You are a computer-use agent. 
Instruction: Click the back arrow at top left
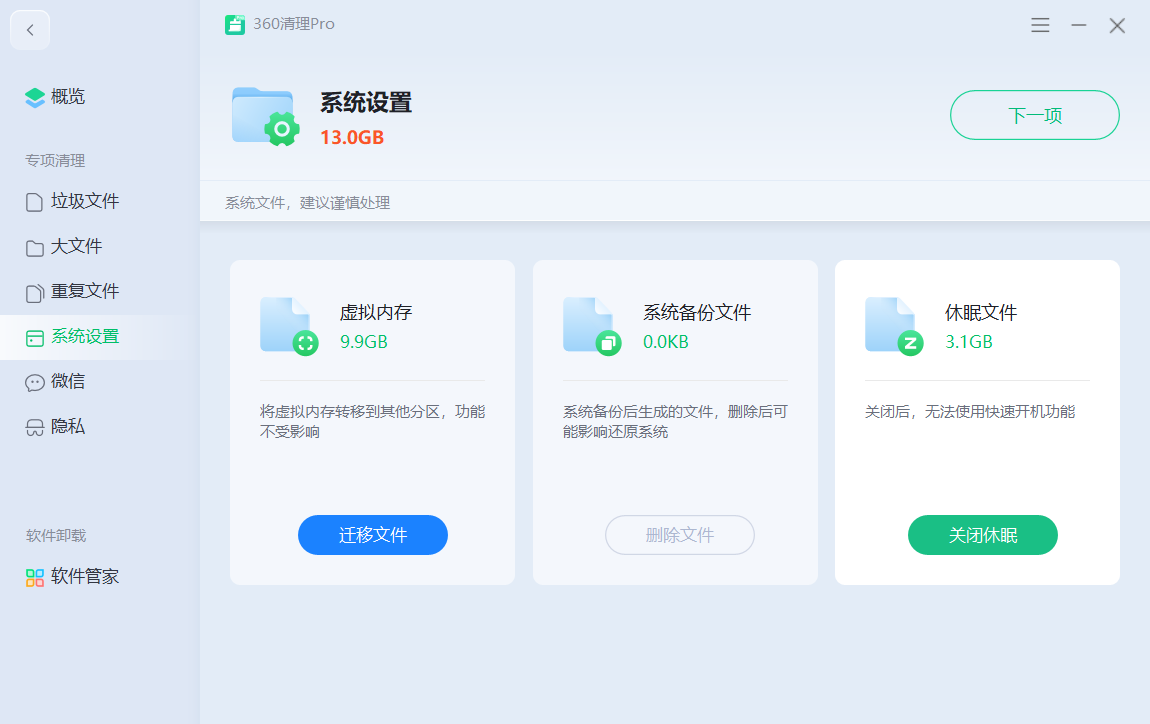(29, 29)
